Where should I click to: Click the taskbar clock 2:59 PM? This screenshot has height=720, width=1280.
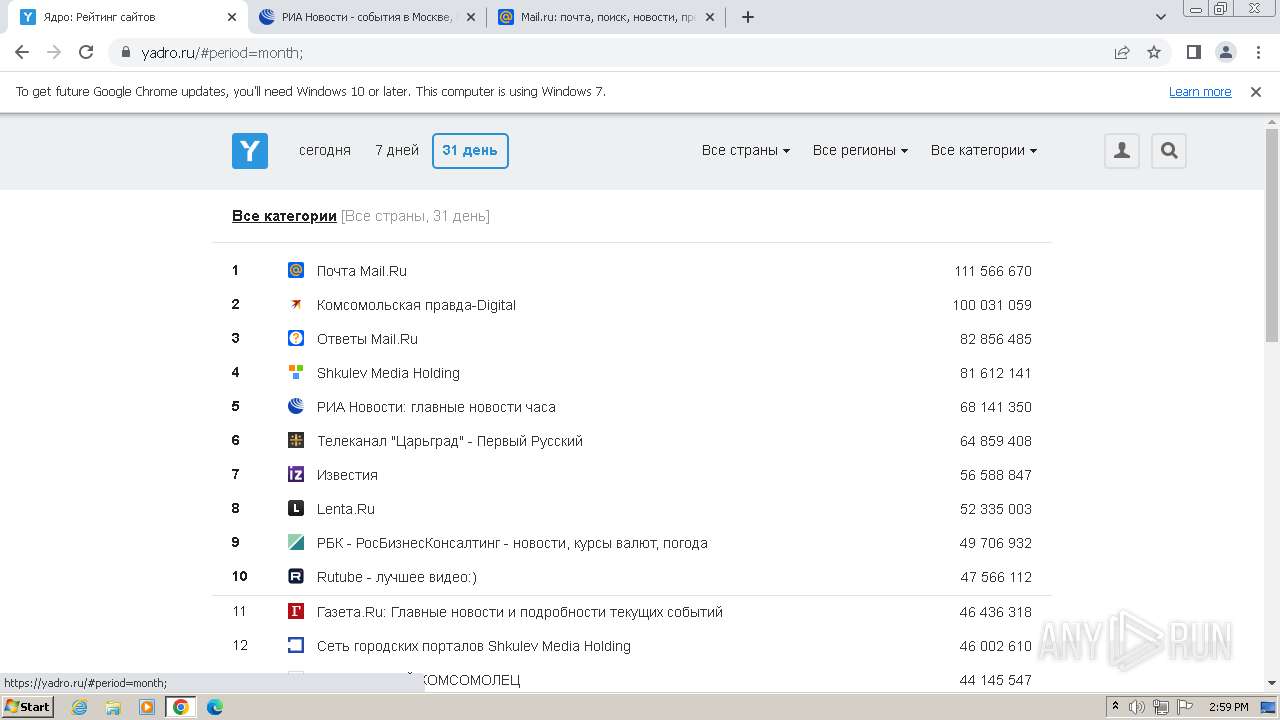[x=1228, y=707]
